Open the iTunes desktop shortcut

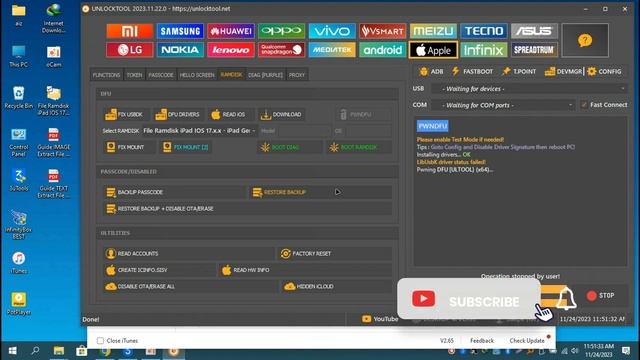[x=19, y=262]
